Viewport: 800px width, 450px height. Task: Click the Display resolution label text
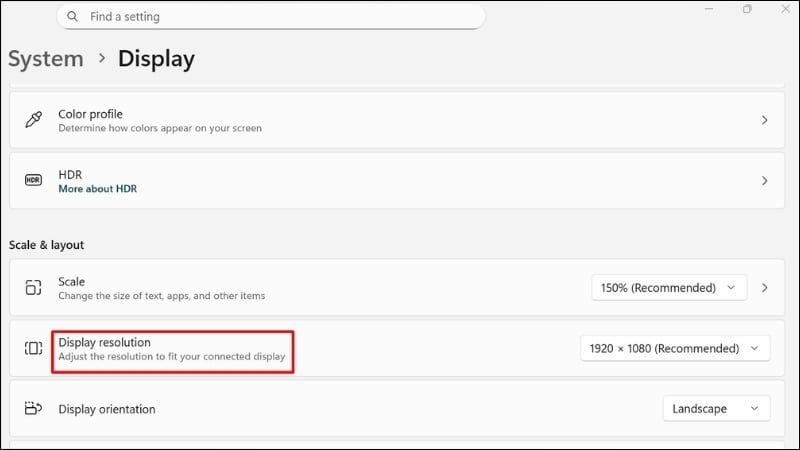click(x=105, y=342)
